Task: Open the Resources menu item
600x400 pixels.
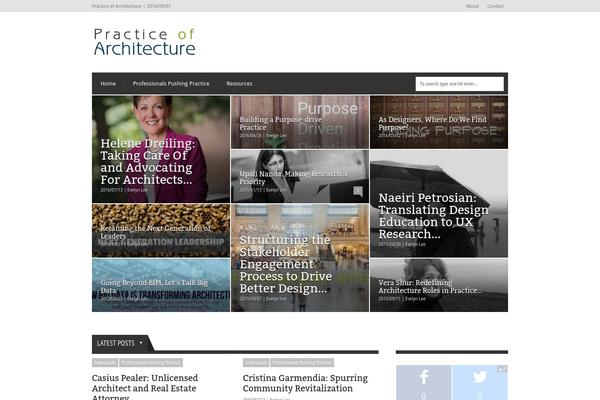Action: pos(239,83)
